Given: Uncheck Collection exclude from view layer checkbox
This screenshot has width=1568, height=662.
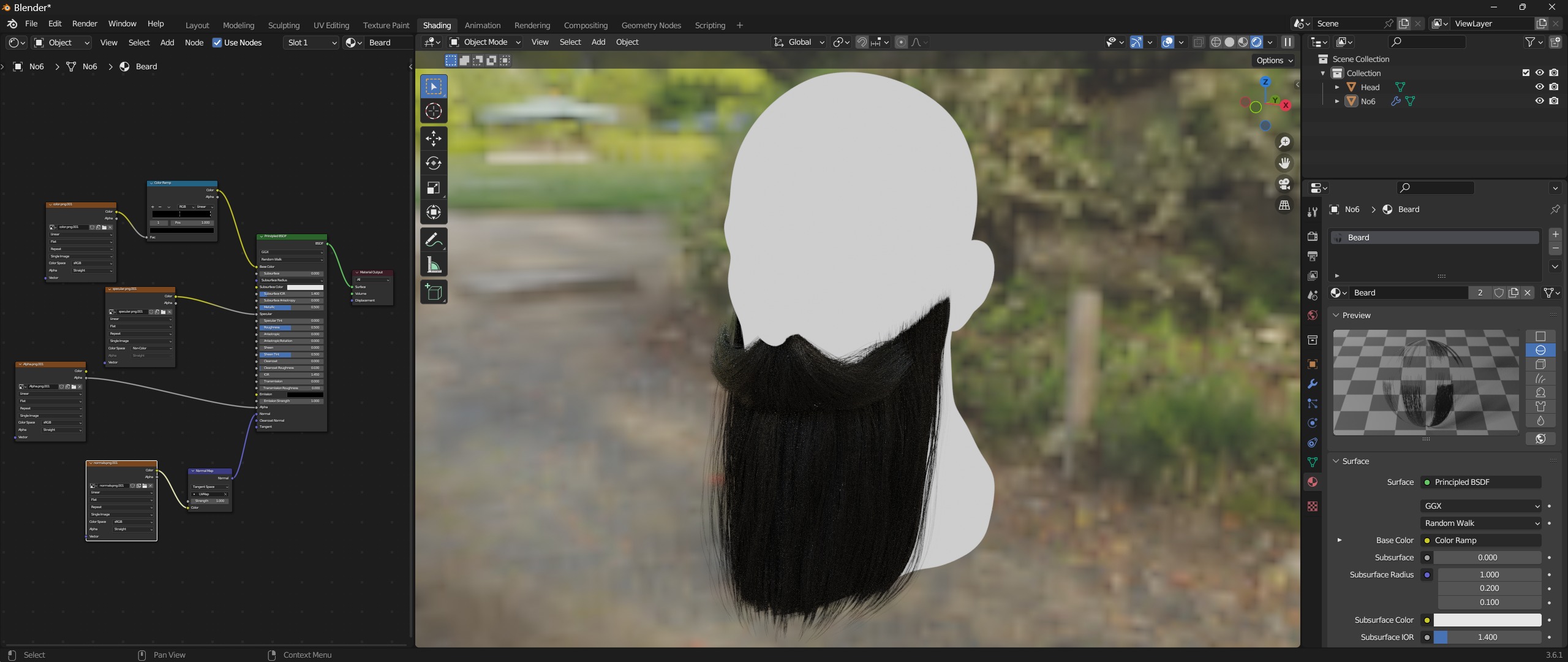Looking at the screenshot, I should (x=1526, y=73).
